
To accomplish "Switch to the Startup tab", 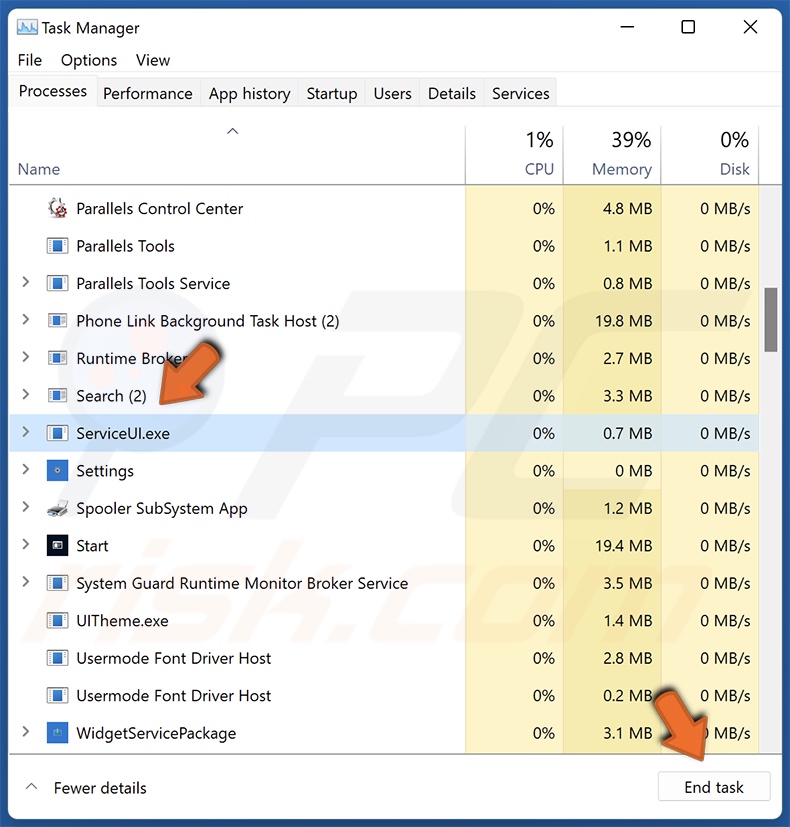I will point(332,93).
